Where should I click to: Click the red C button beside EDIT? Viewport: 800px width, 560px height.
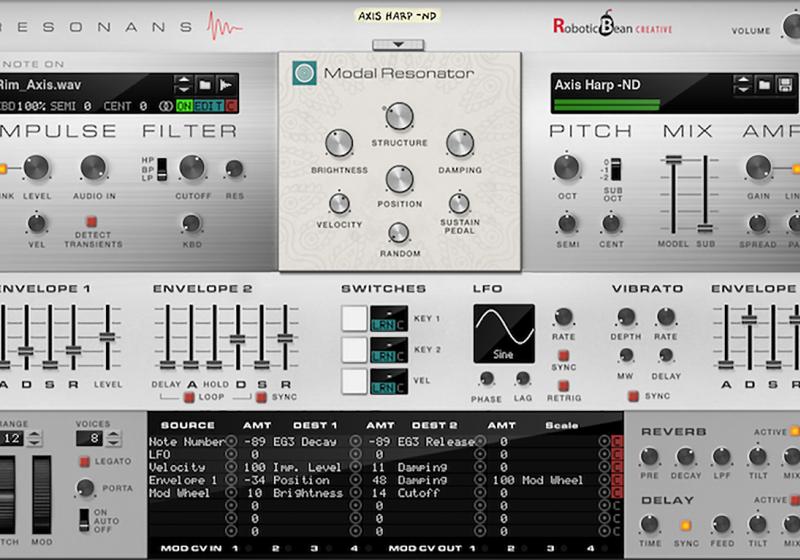[x=231, y=105]
